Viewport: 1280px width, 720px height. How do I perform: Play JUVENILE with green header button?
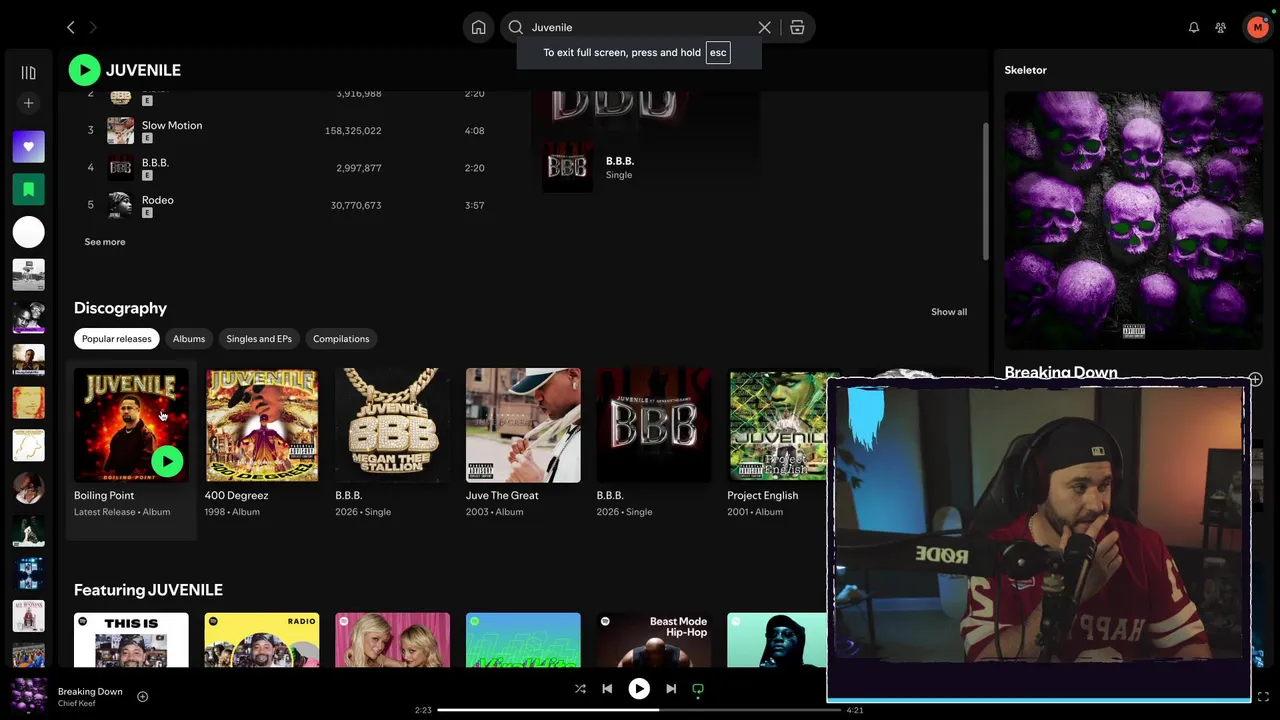(x=84, y=70)
